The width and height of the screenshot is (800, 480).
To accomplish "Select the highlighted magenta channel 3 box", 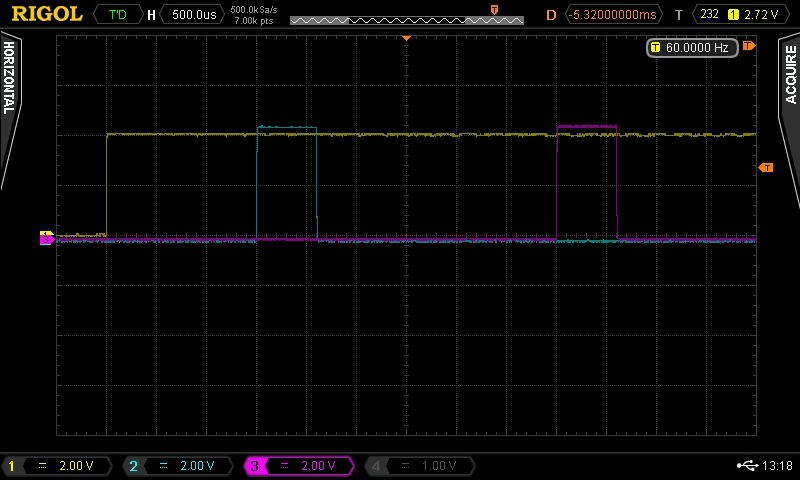I will [x=297, y=466].
